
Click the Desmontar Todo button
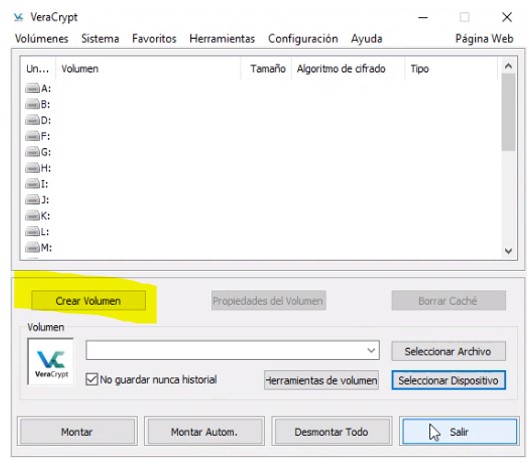[331, 431]
